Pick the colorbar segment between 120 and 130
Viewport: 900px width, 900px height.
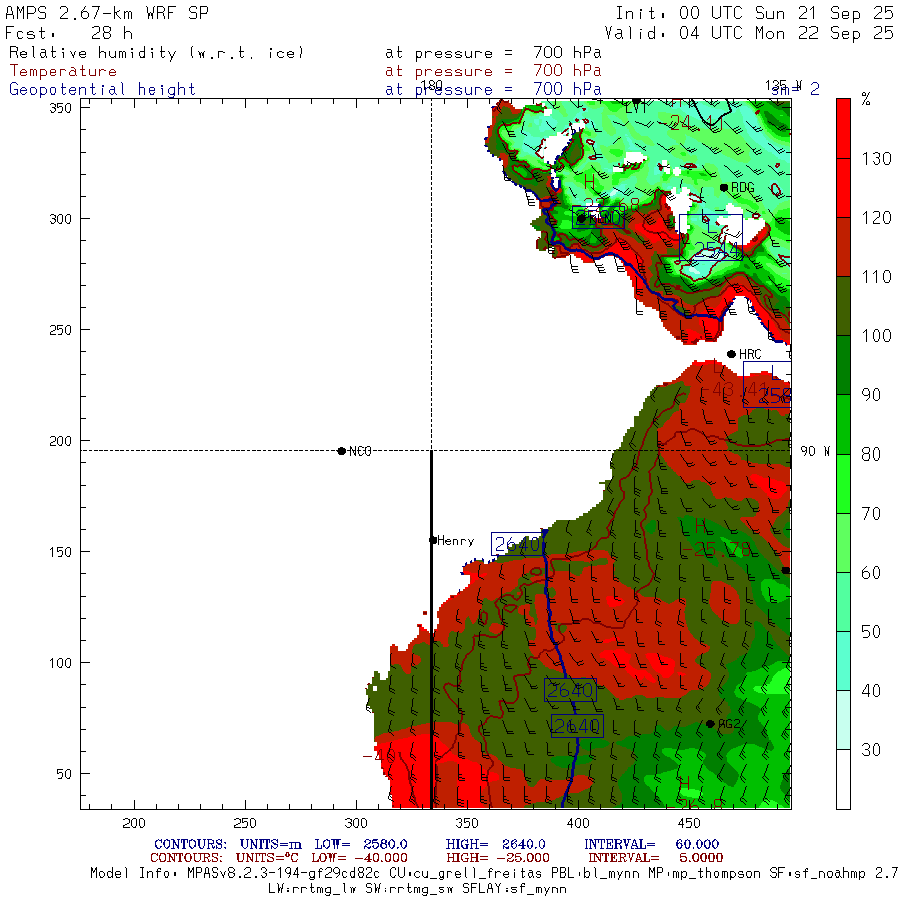coord(843,188)
